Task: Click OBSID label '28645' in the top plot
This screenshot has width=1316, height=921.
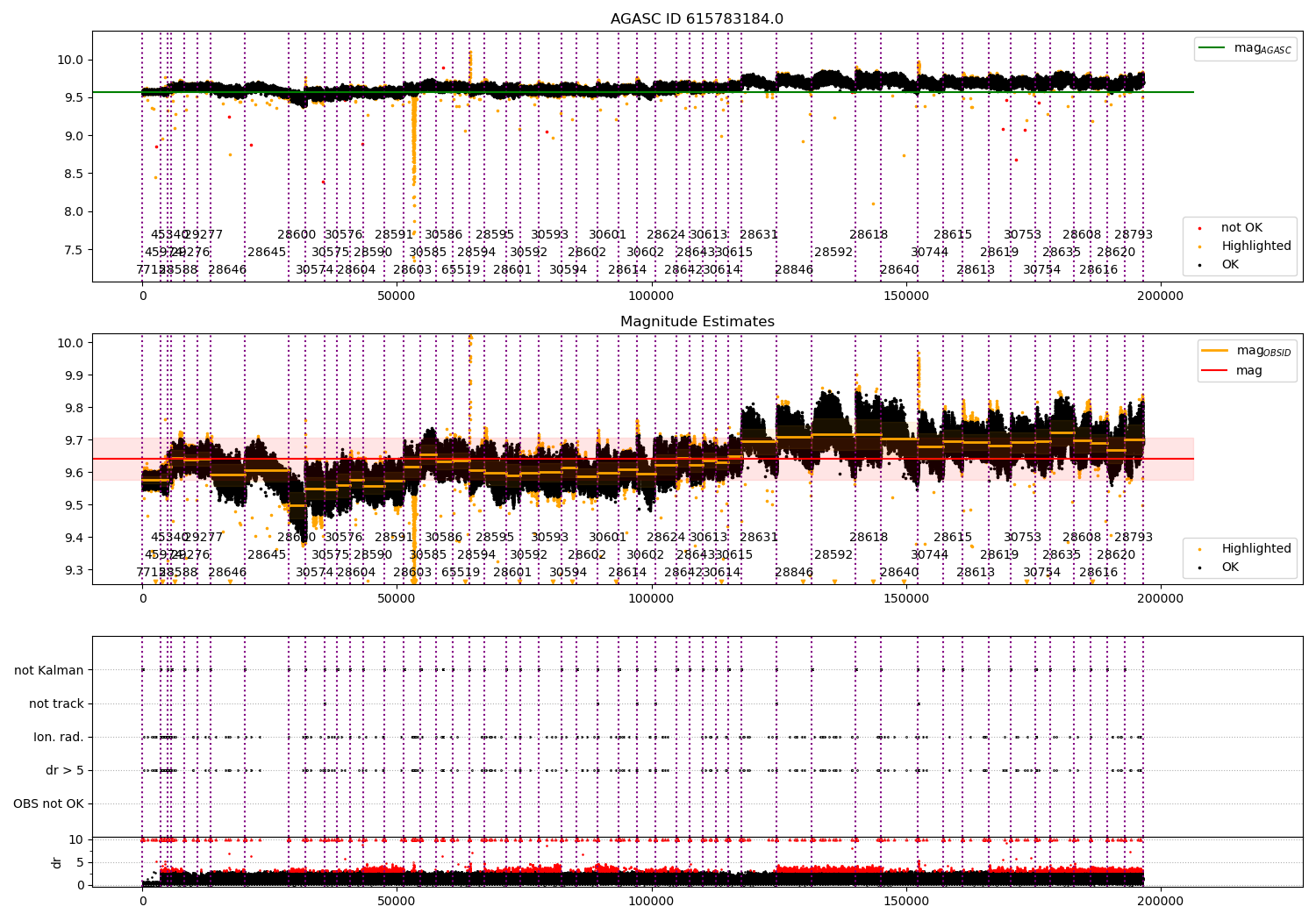Action: 267,253
